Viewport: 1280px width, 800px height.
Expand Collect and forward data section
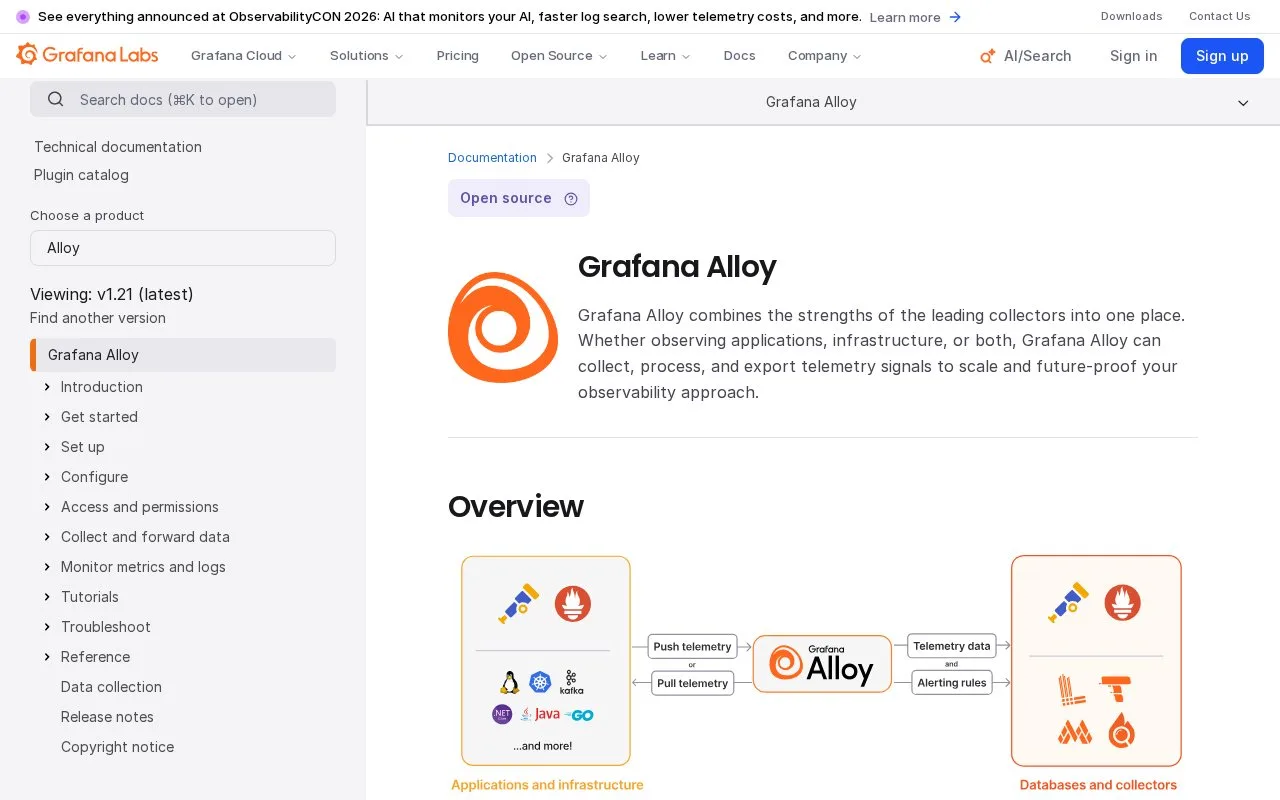[x=47, y=537]
